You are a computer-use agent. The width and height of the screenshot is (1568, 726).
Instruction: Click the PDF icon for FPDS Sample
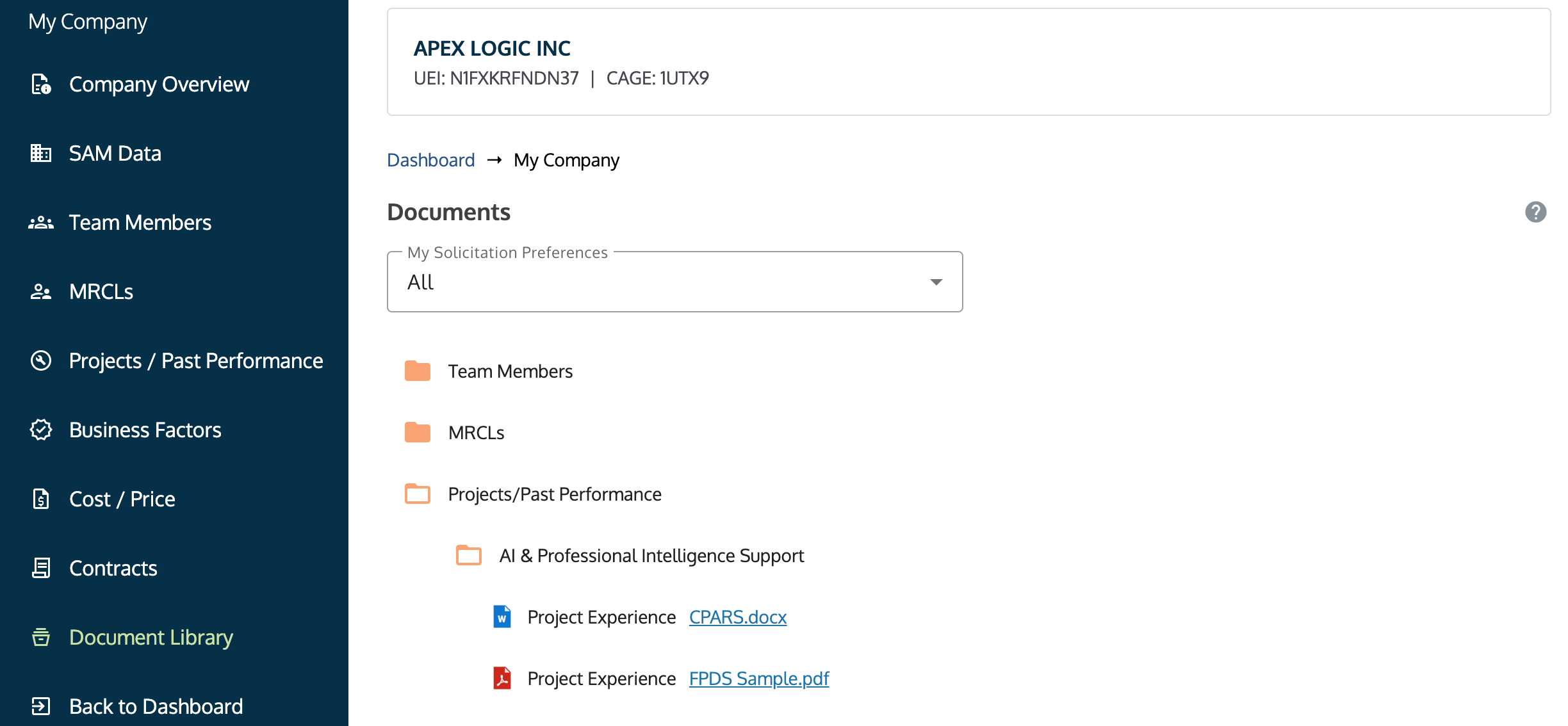[502, 679]
